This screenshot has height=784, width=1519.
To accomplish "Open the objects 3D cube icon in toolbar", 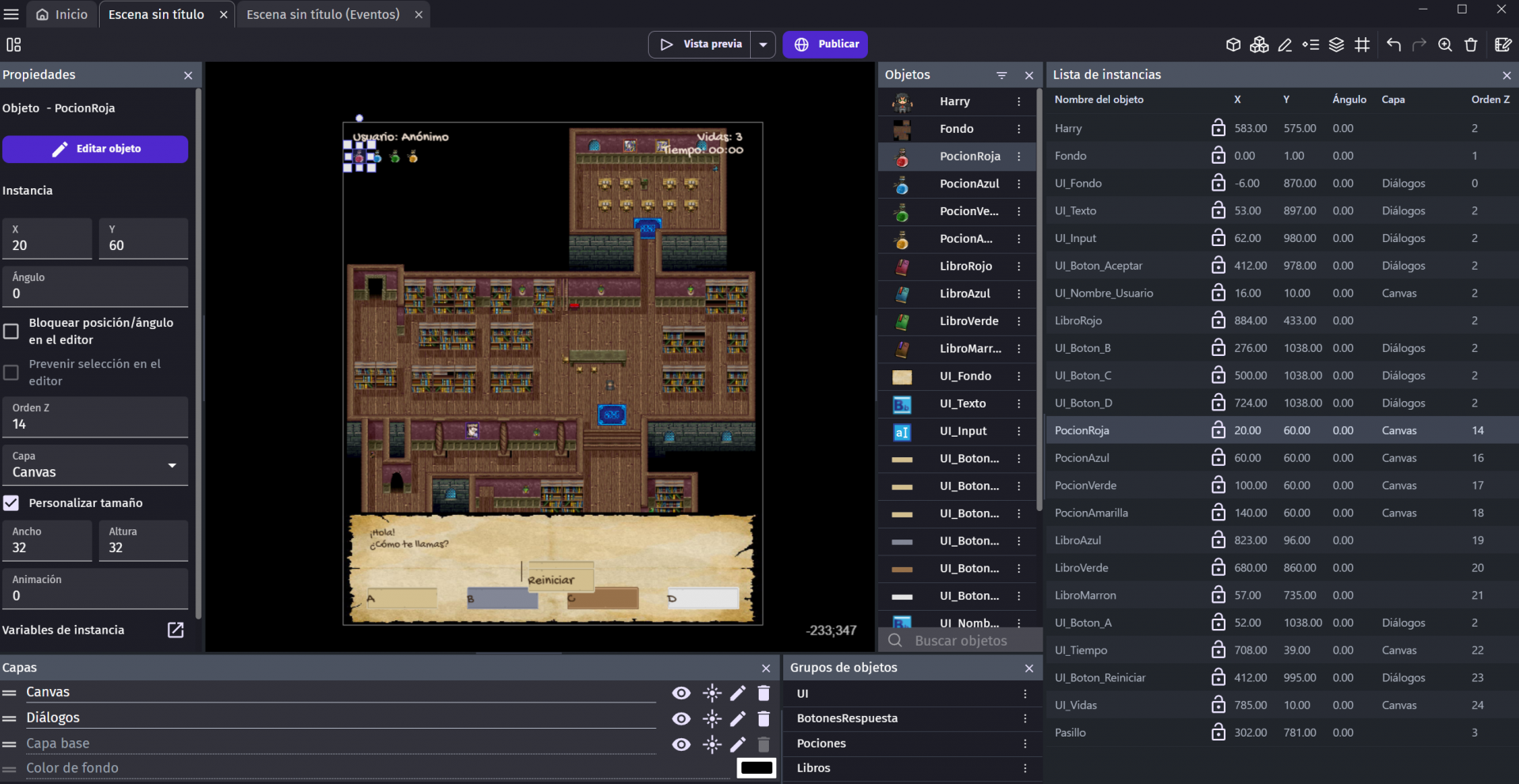I will tap(1233, 45).
